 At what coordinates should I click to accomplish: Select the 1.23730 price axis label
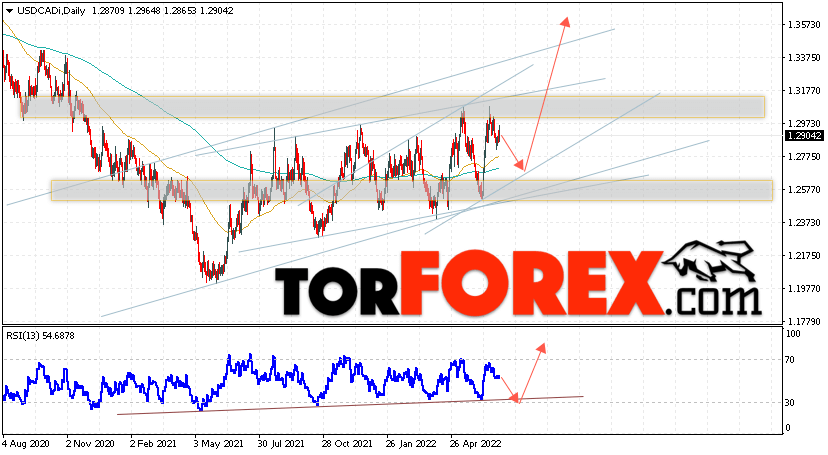coord(804,223)
